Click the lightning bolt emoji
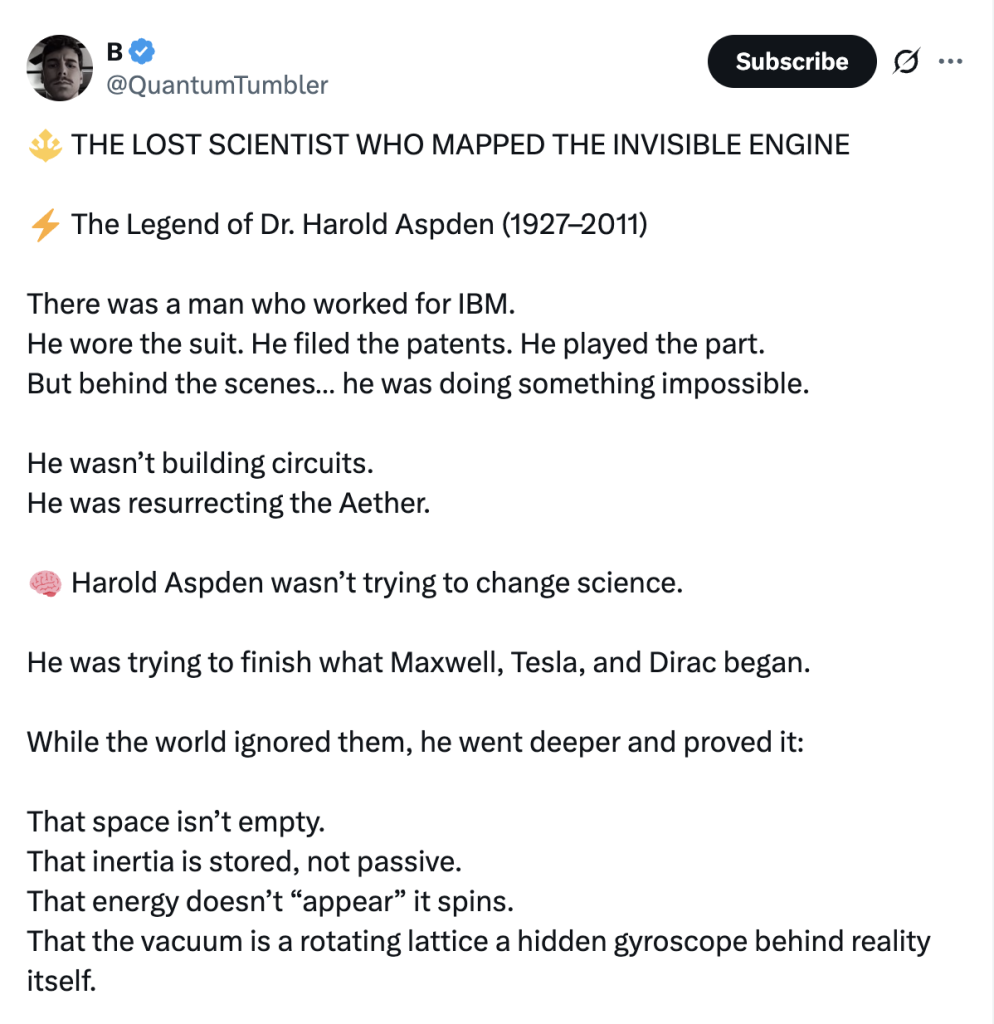994x1024 pixels. pos(45,224)
